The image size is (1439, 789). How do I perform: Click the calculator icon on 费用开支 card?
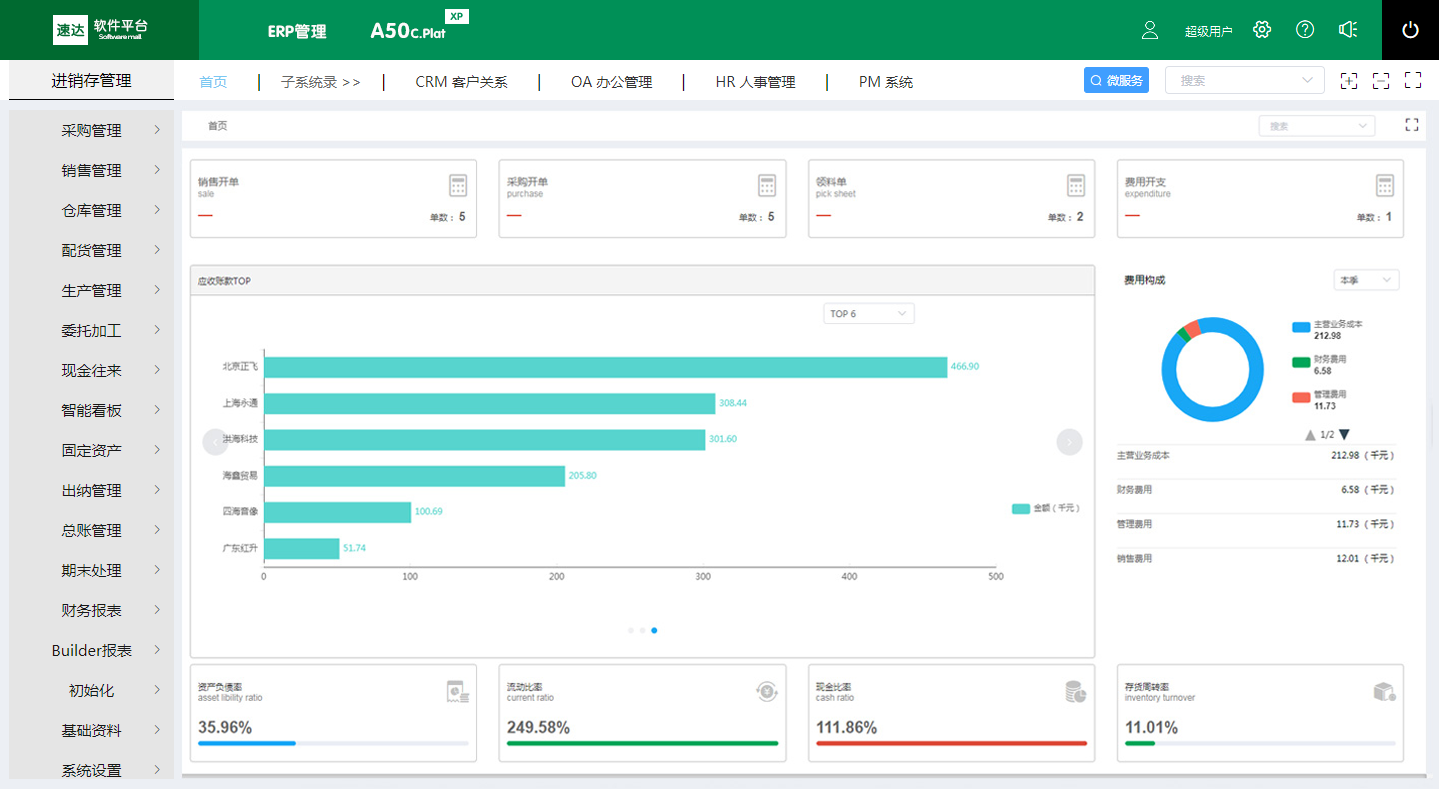point(1385,185)
